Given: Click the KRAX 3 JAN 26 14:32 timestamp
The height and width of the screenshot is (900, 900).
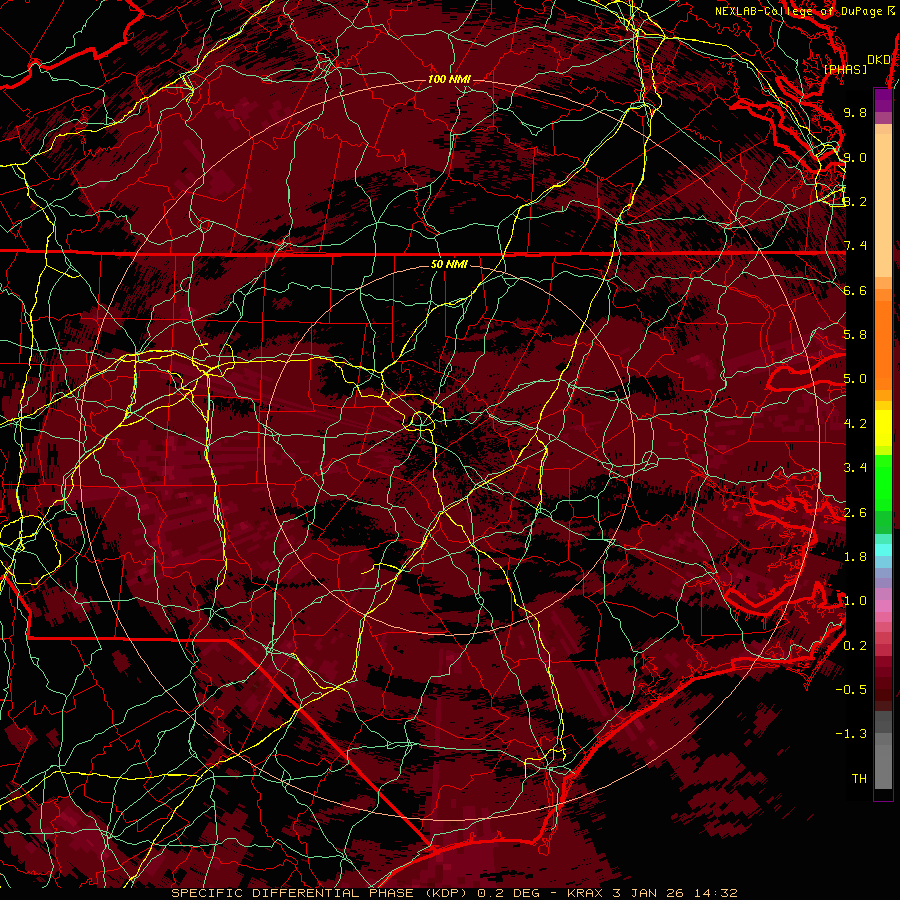Looking at the screenshot, I should (x=653, y=893).
